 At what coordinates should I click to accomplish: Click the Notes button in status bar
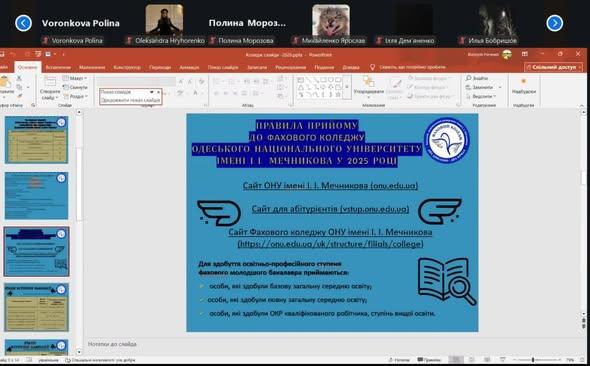[x=399, y=360]
